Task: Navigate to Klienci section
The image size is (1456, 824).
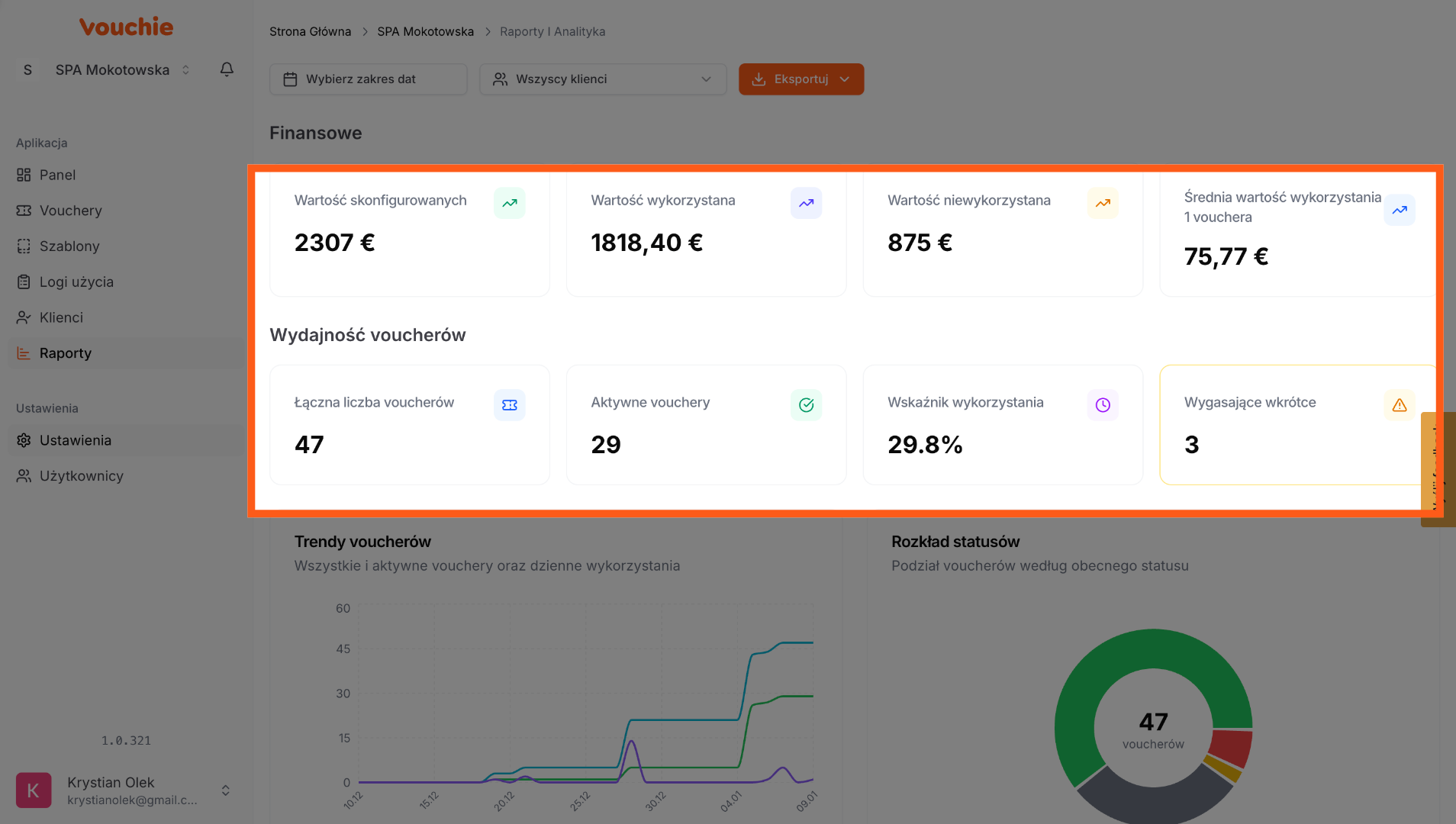Action: (x=61, y=317)
